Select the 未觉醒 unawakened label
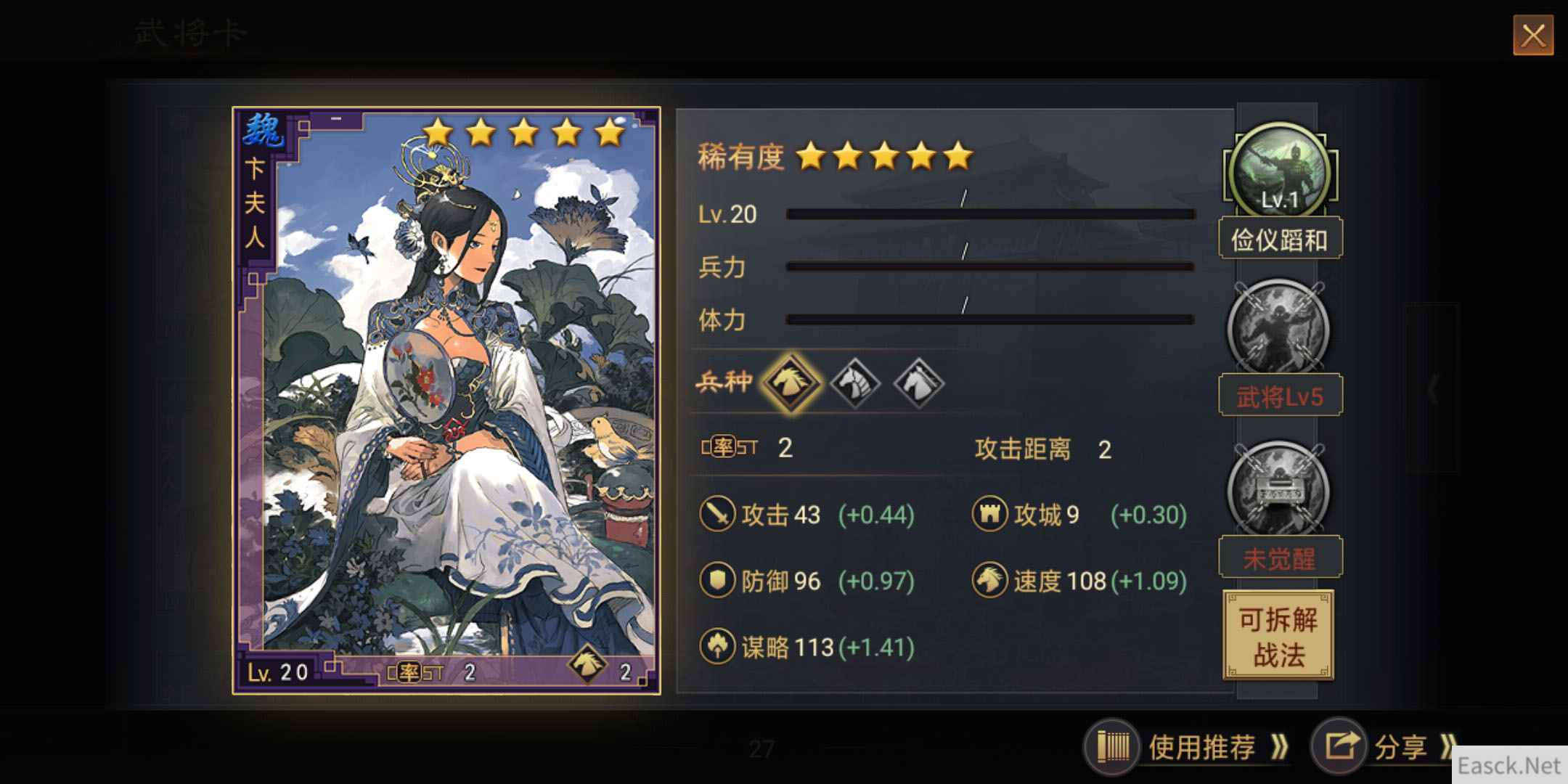 [1280, 558]
